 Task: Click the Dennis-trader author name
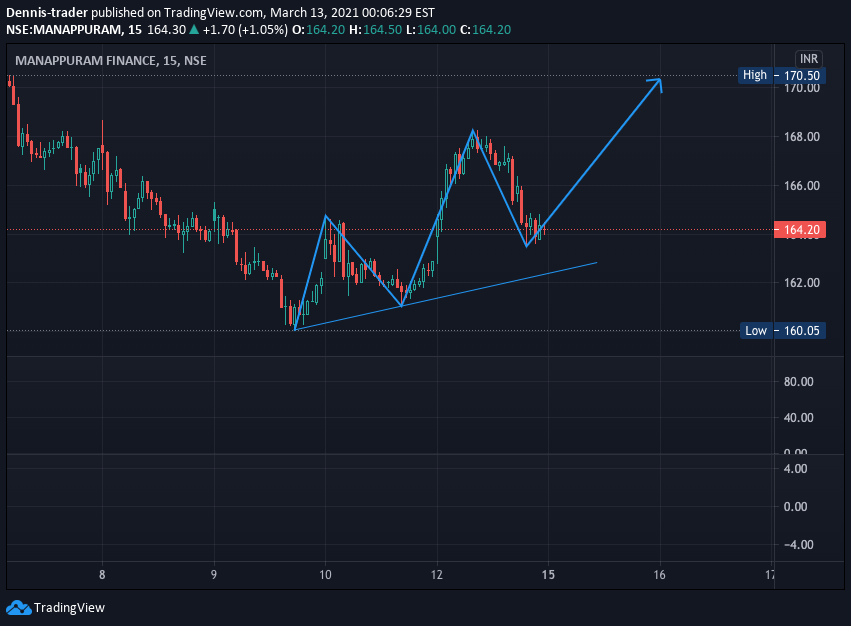point(47,12)
